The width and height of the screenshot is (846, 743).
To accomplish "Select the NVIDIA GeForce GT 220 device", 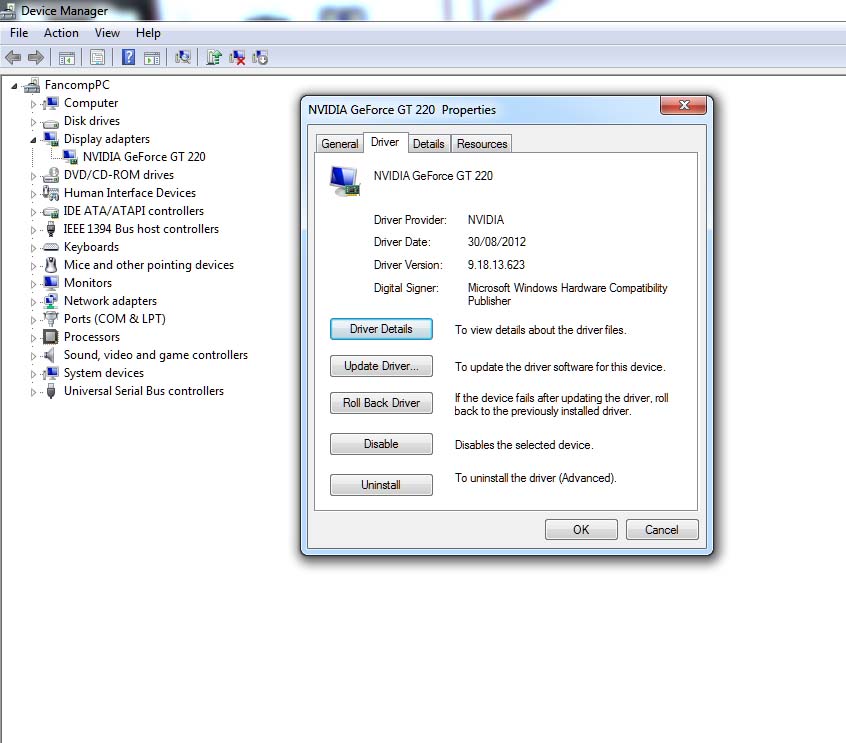I will pos(143,157).
